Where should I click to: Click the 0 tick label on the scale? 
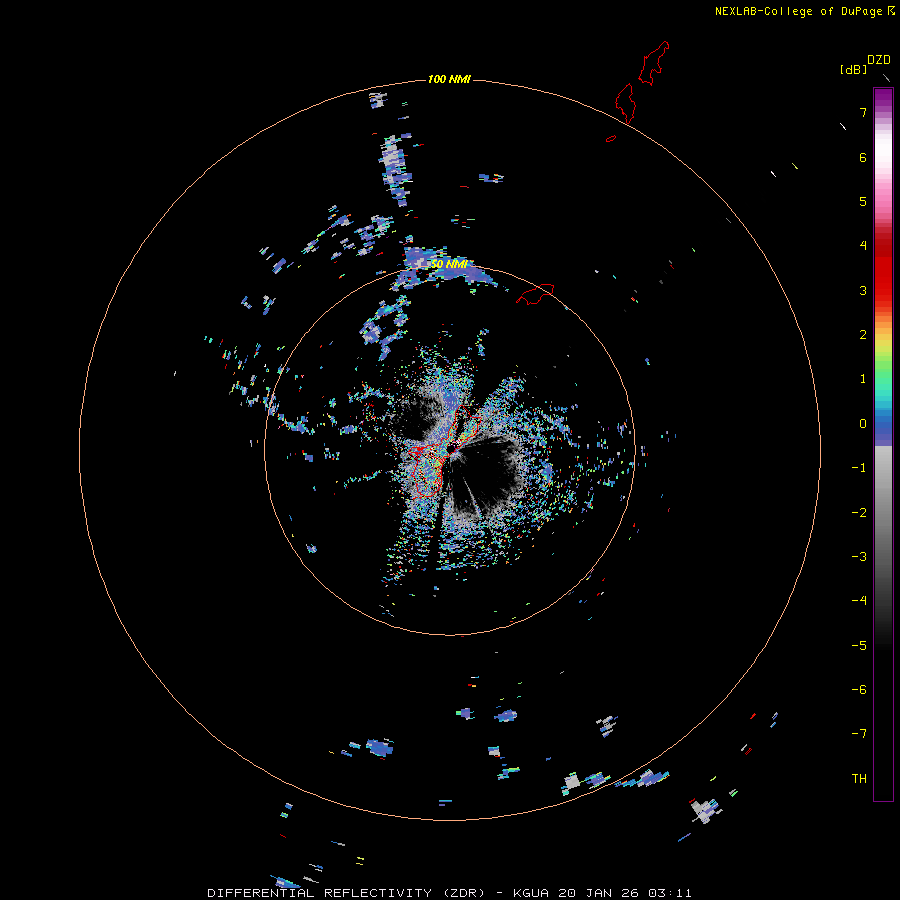pos(863,424)
